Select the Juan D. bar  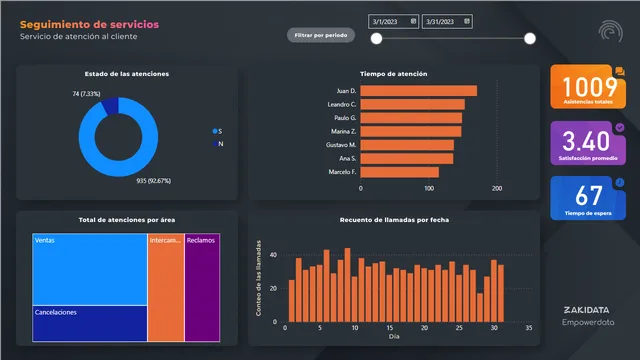tap(418, 91)
